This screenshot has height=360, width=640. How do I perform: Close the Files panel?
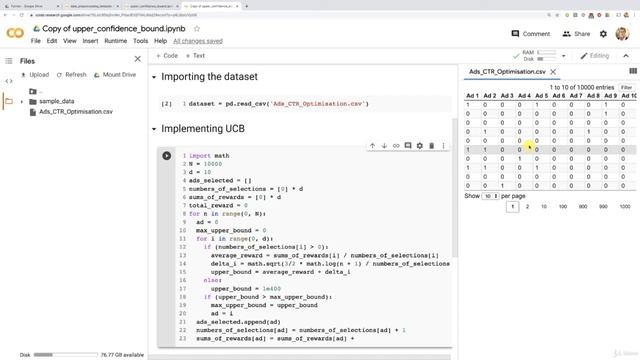138,59
